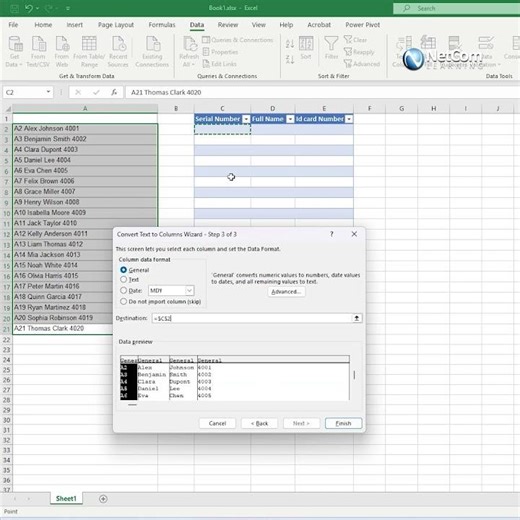Screen dimensions: 520x520
Task: Click cell A5 Daniel Lee 4004
Action: point(85,160)
